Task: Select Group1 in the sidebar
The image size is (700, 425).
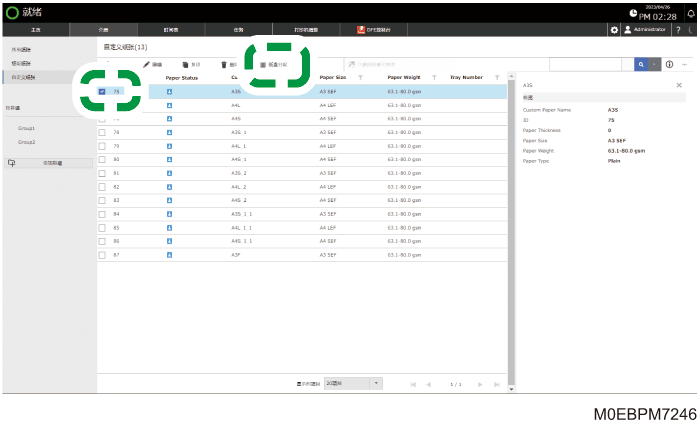Action: (x=26, y=128)
